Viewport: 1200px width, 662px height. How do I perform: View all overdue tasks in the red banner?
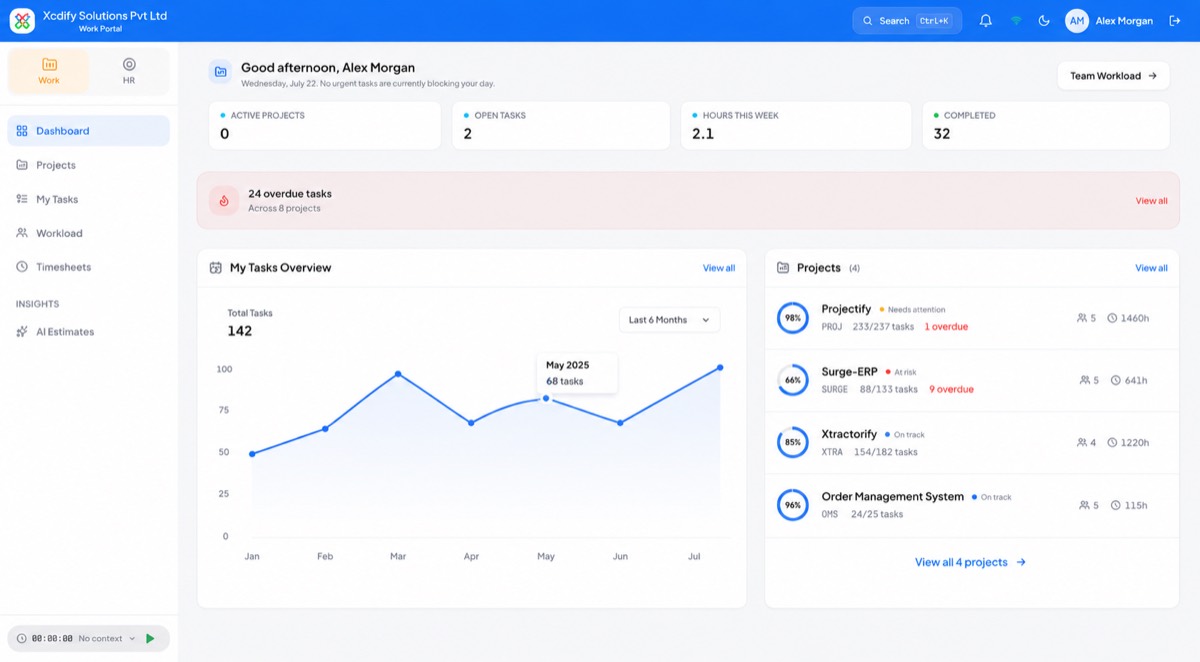pyautogui.click(x=1151, y=201)
